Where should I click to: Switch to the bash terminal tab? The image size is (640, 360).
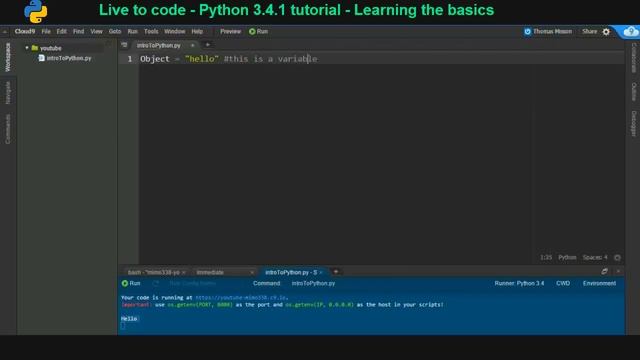(153, 272)
